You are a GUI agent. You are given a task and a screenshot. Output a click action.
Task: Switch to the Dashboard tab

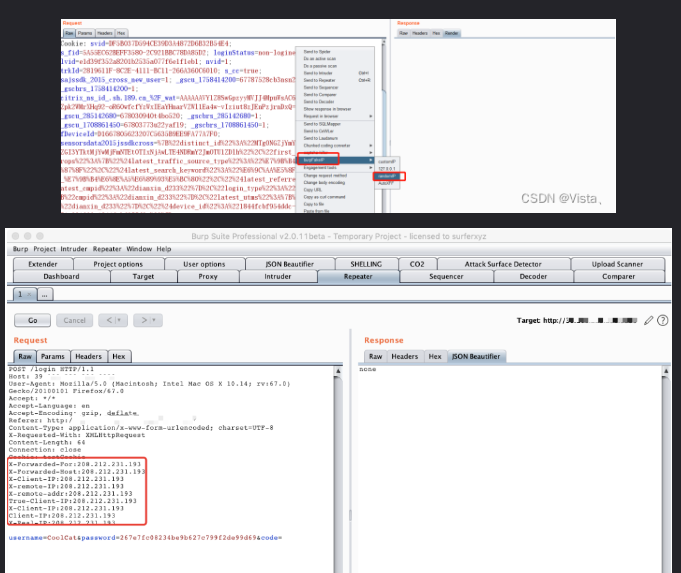click(61, 276)
